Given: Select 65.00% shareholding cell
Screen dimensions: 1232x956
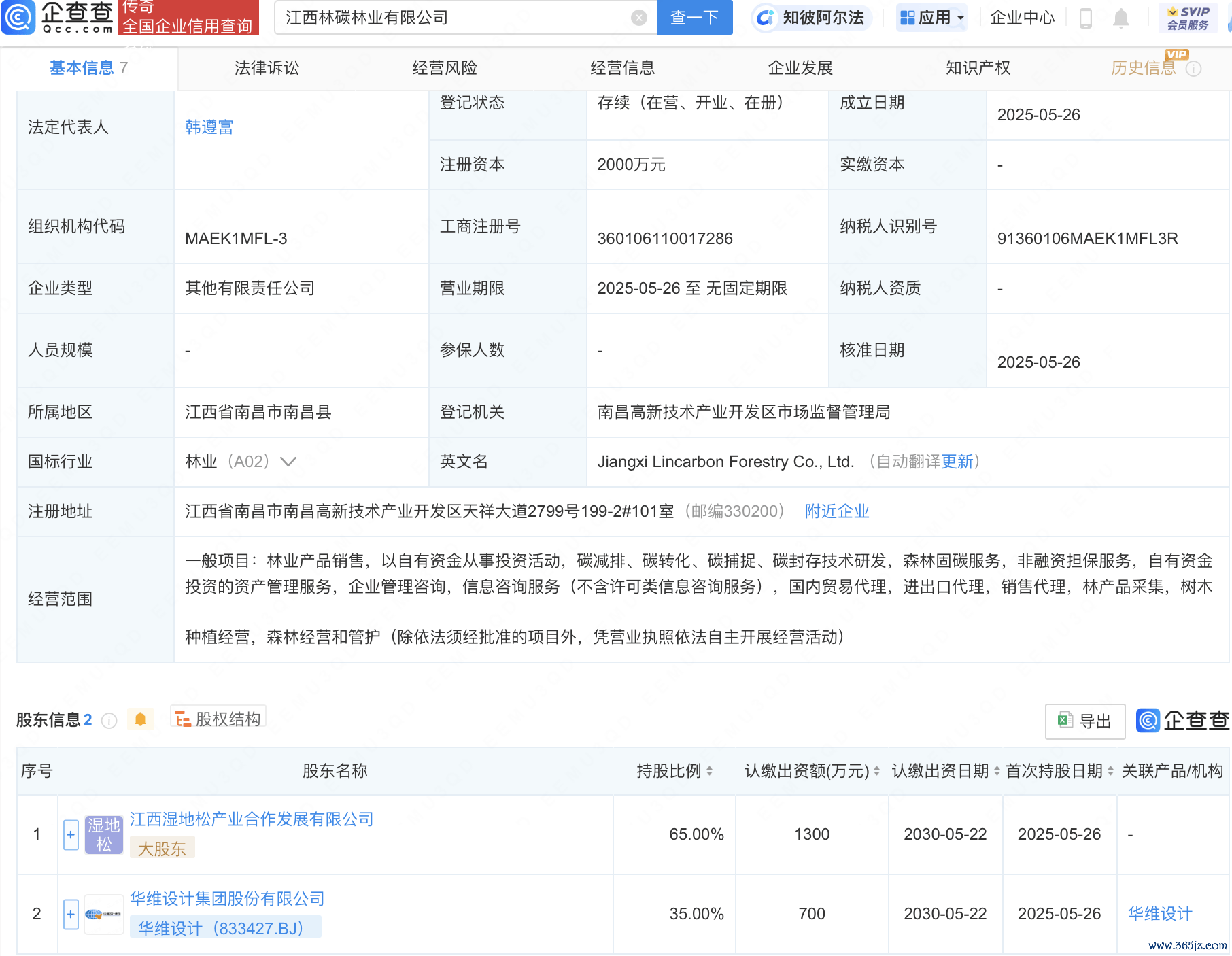Looking at the screenshot, I should (696, 834).
